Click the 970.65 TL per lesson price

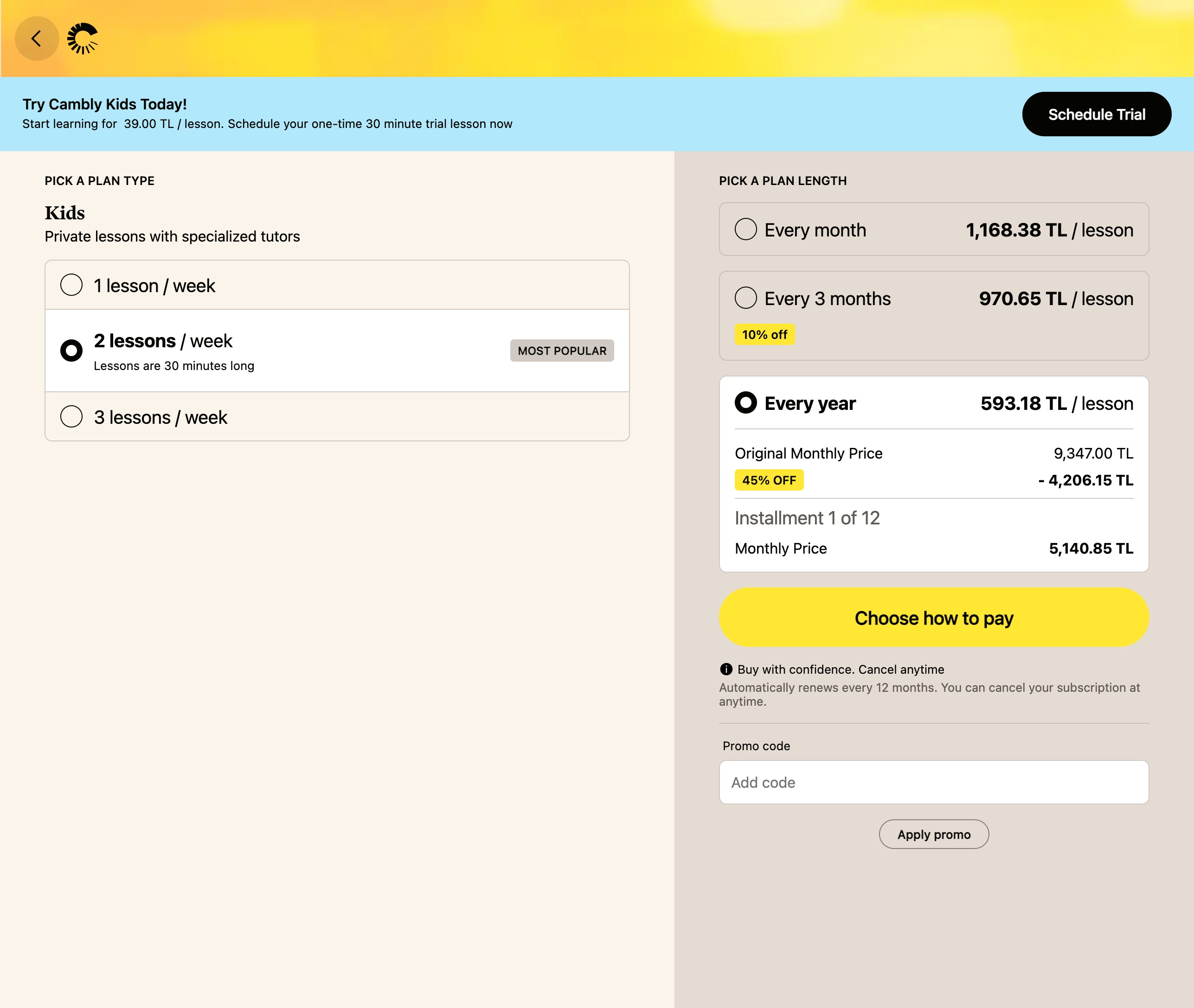tap(1055, 298)
